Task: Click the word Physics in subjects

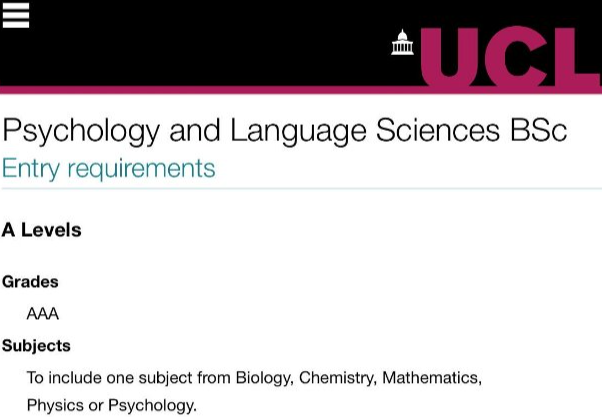Action: 55,405
